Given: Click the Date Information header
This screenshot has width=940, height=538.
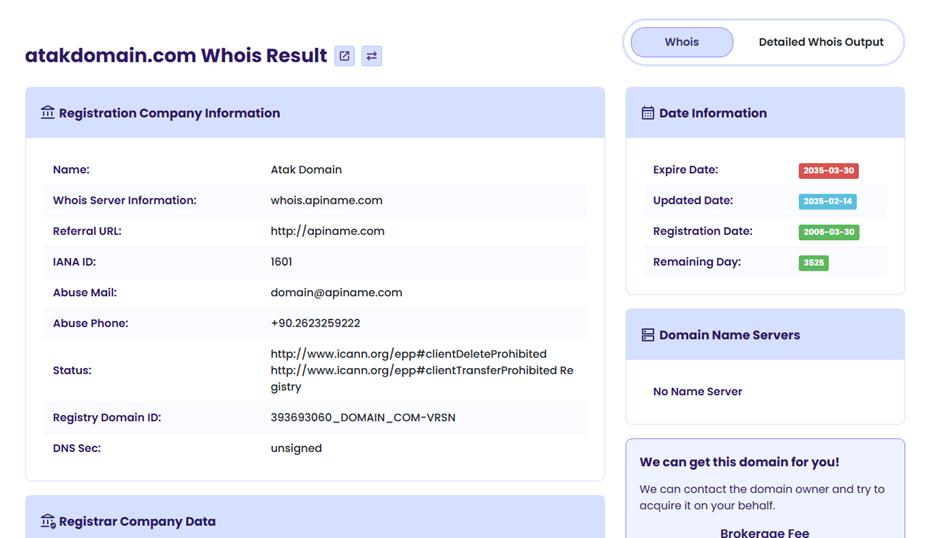Looking at the screenshot, I should (x=713, y=113).
